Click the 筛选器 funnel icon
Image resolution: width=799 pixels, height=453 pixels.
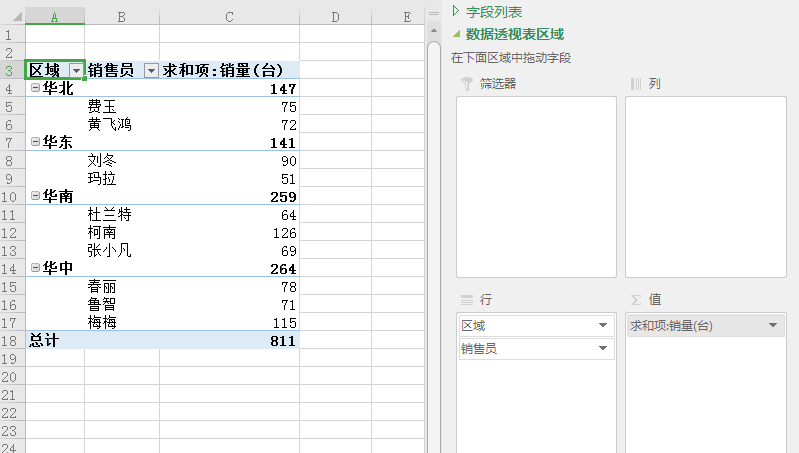(467, 84)
